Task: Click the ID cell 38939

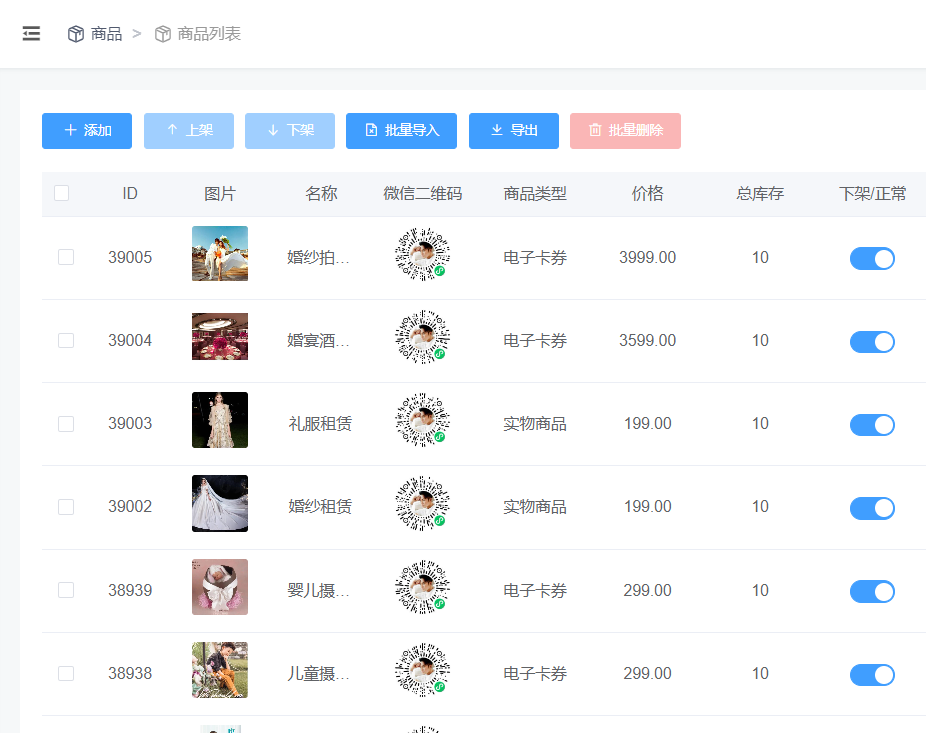Action: tap(130, 590)
